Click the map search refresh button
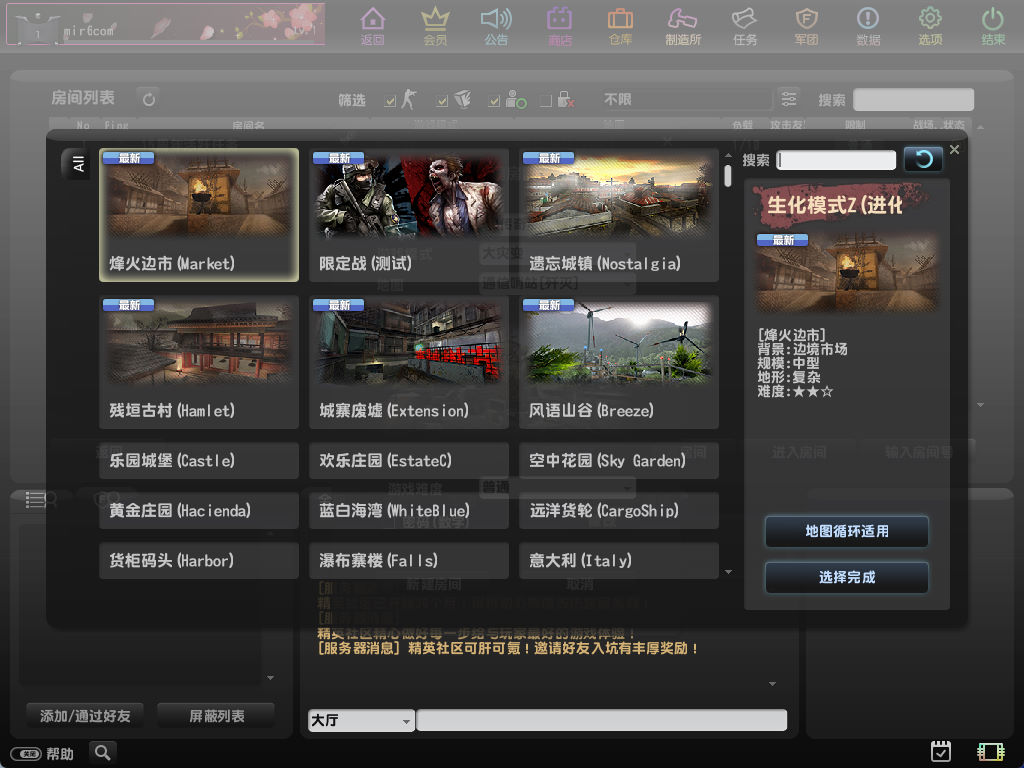This screenshot has height=768, width=1024. [923, 159]
